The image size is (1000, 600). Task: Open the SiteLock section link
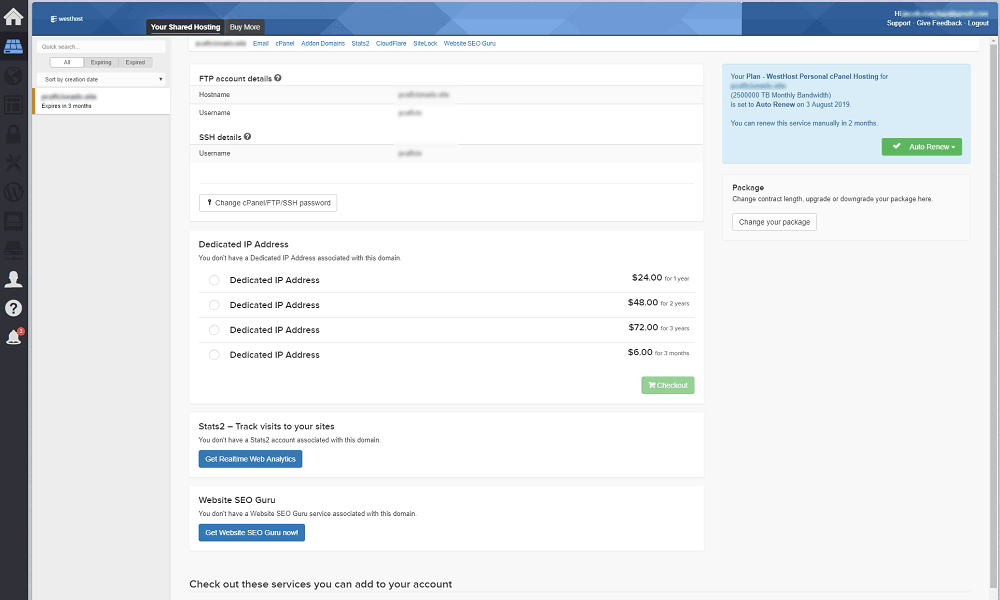point(425,43)
